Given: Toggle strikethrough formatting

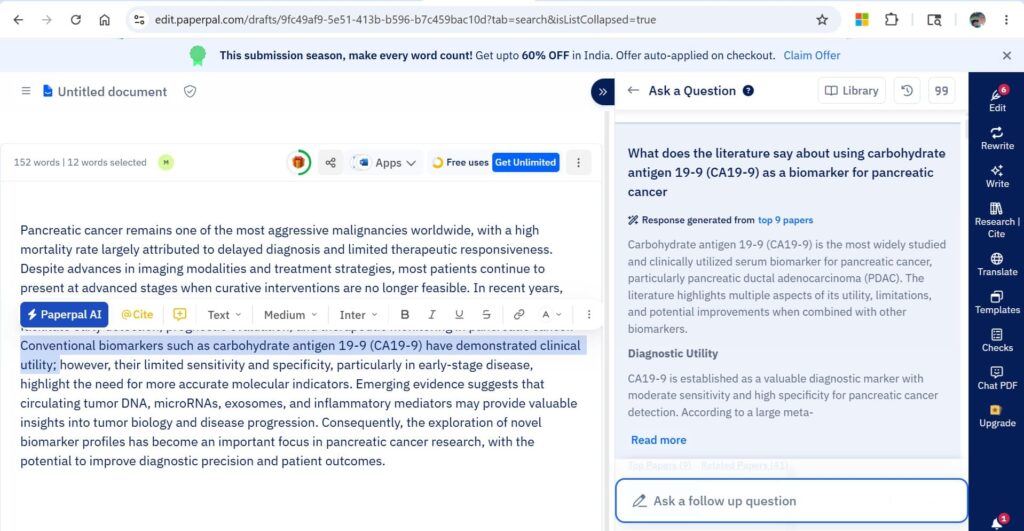Looking at the screenshot, I should [x=487, y=315].
